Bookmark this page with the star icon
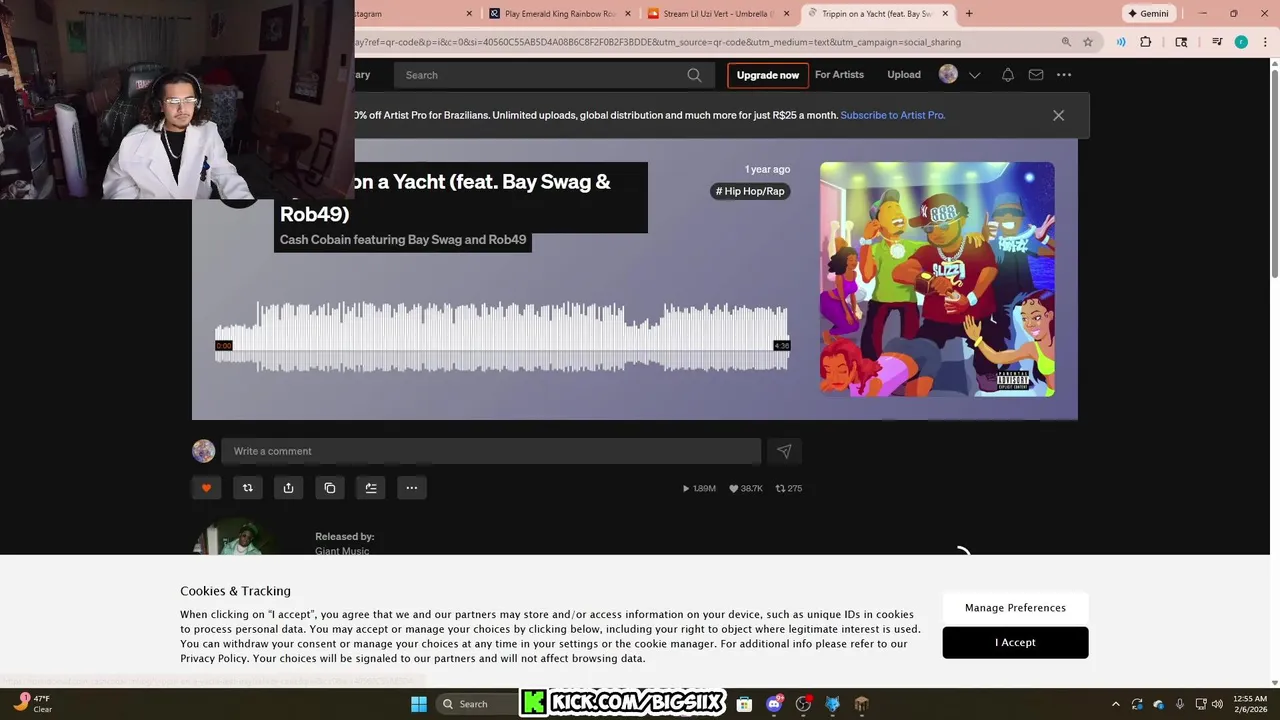 pos(1088,42)
